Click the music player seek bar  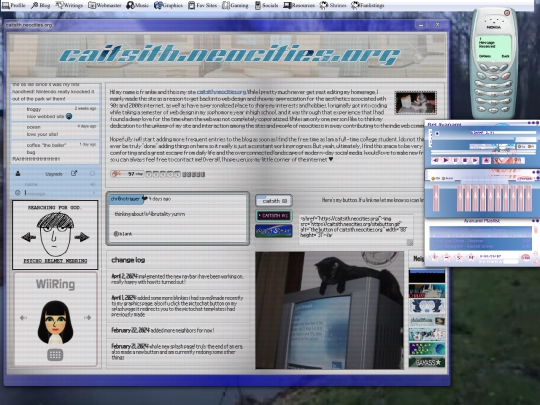(x=483, y=152)
